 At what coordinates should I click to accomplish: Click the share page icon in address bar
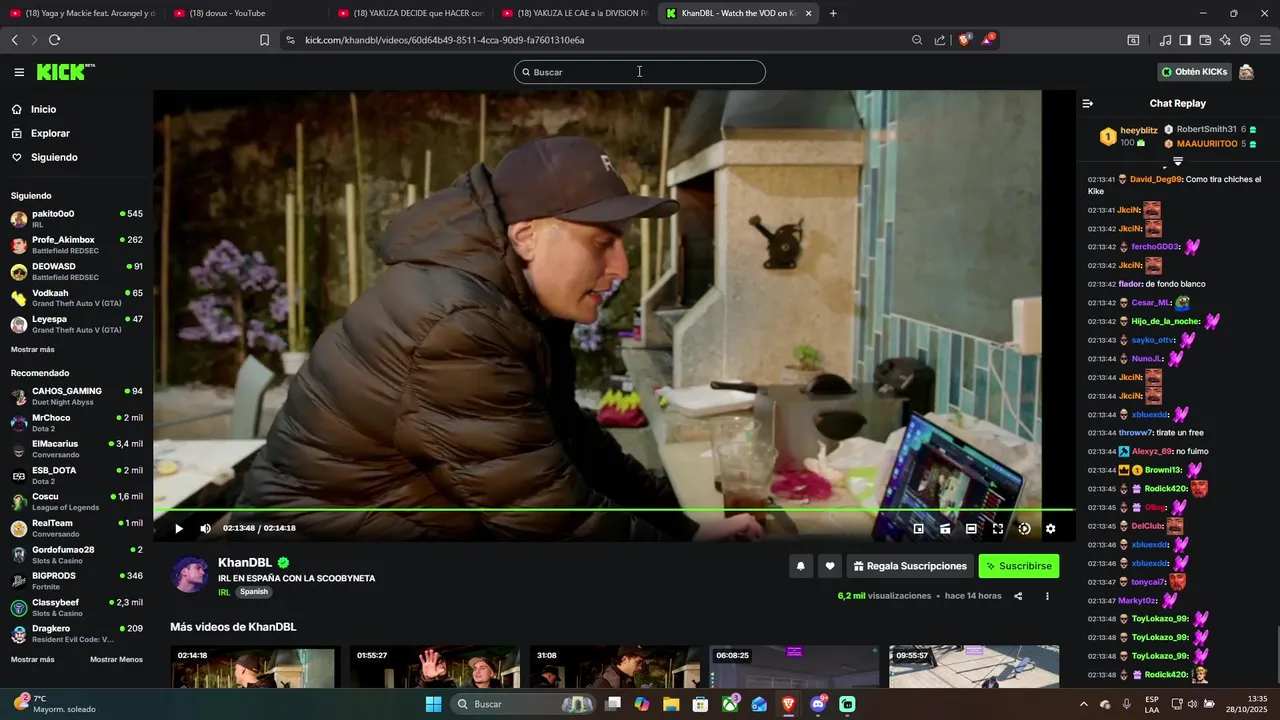pos(940,40)
